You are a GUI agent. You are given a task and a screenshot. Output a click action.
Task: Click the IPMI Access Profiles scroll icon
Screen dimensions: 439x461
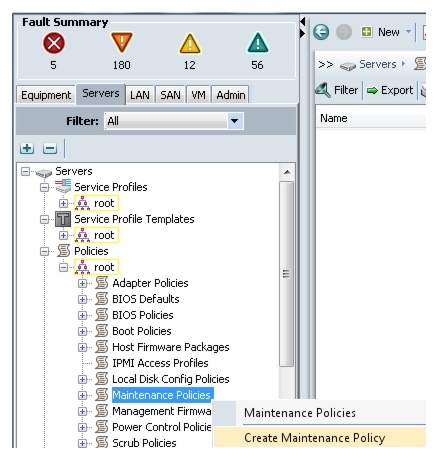pyautogui.click(x=102, y=363)
